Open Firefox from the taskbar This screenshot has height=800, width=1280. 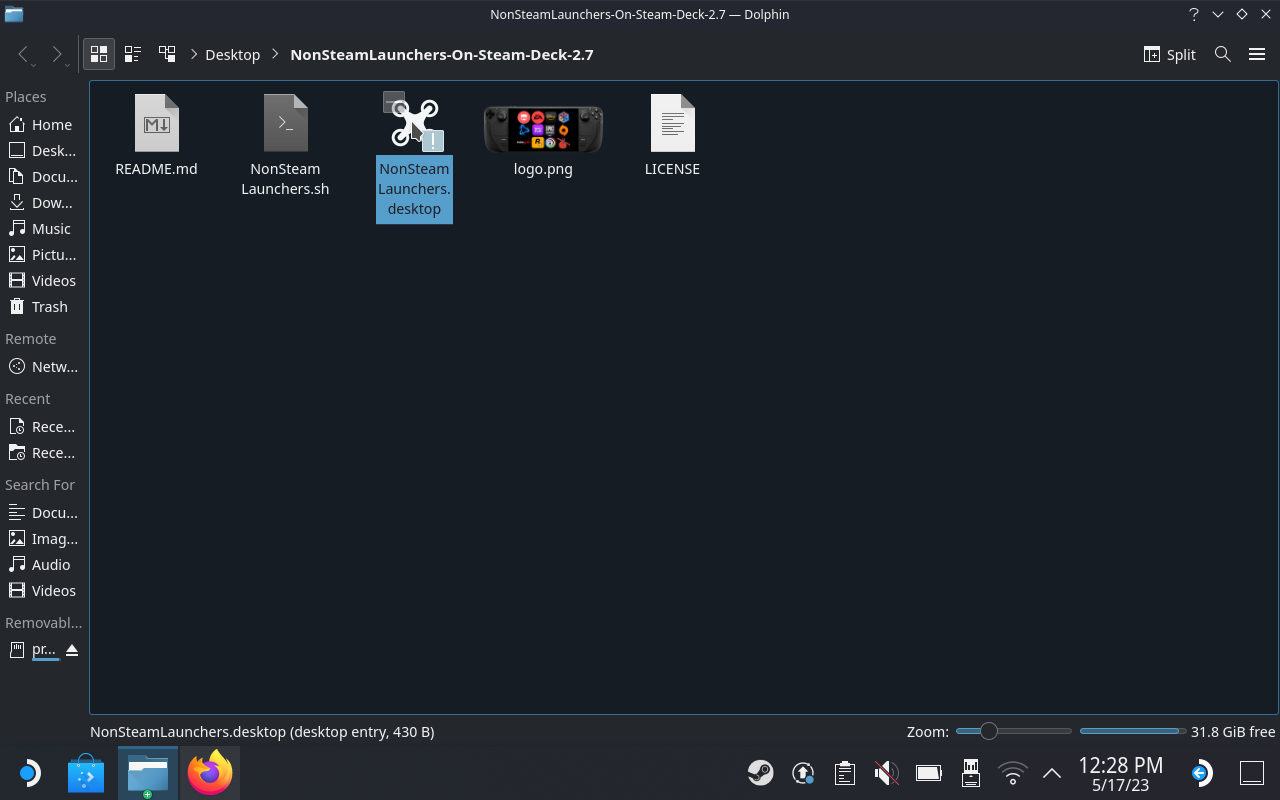210,773
